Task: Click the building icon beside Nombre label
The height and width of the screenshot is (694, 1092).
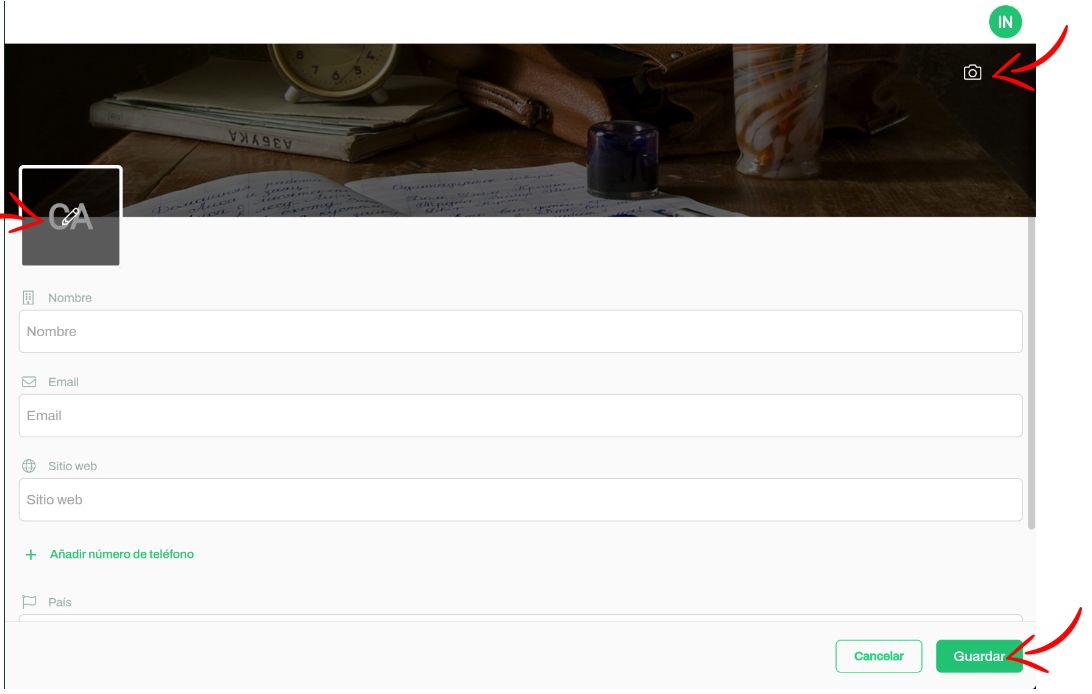Action: 29,298
